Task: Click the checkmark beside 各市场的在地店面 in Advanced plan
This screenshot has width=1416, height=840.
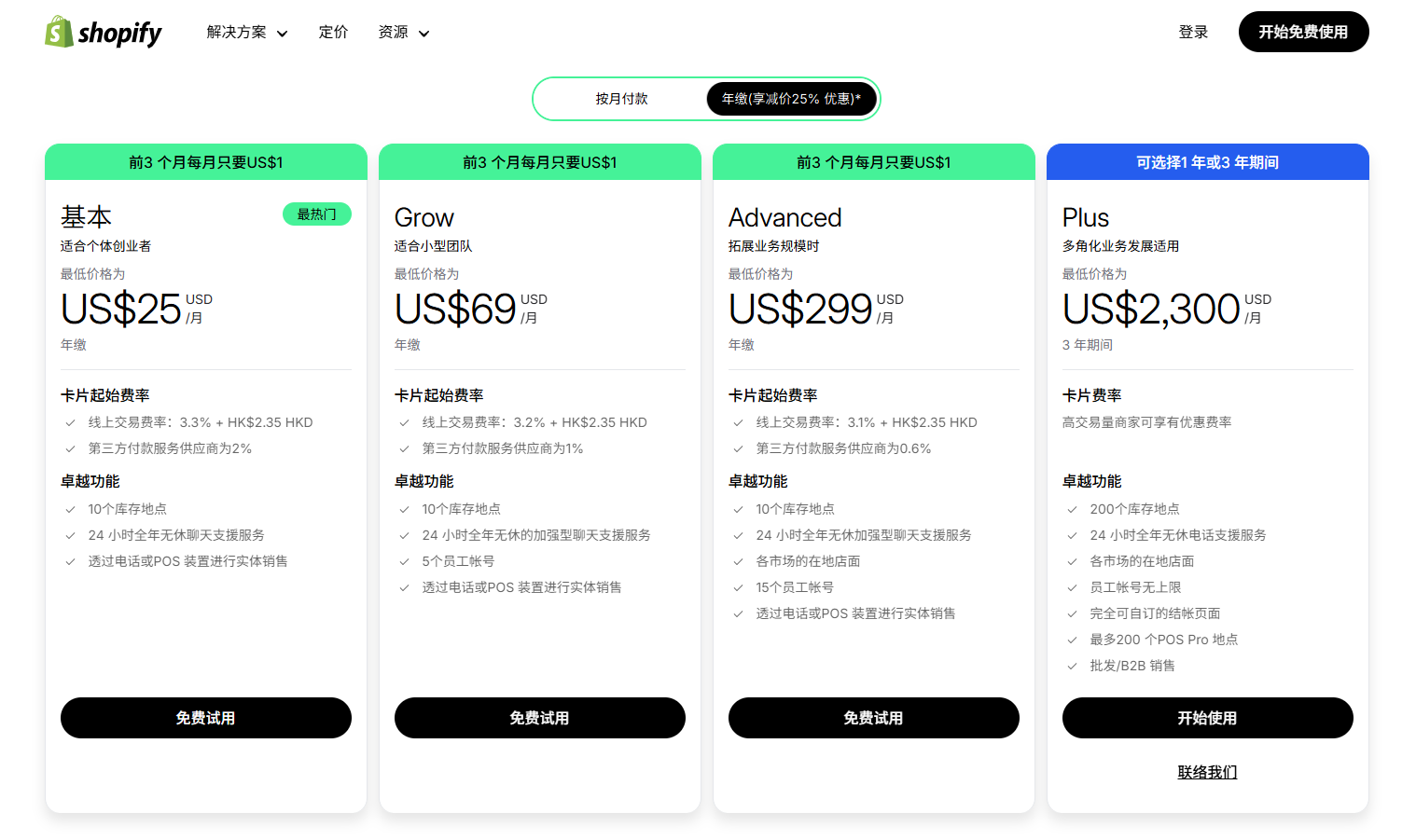Action: 738,560
